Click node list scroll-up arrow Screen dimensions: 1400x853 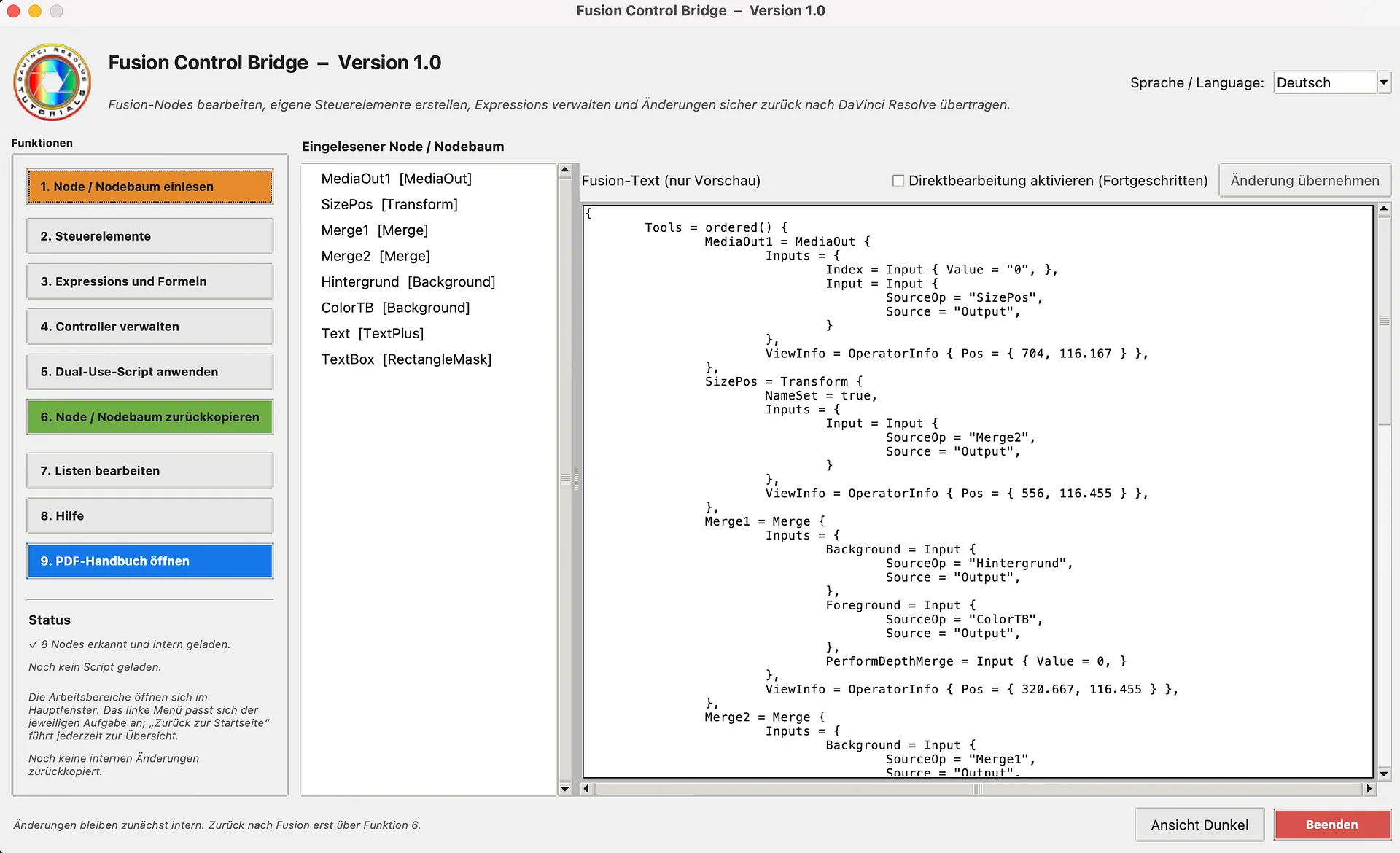(x=565, y=171)
